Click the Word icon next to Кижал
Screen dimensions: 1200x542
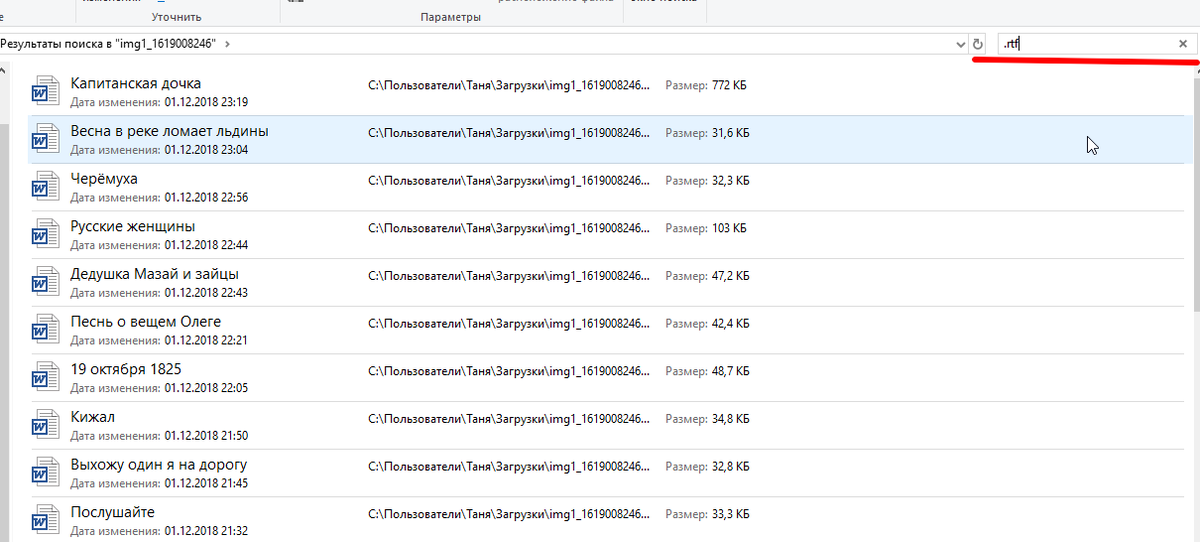click(x=44, y=424)
